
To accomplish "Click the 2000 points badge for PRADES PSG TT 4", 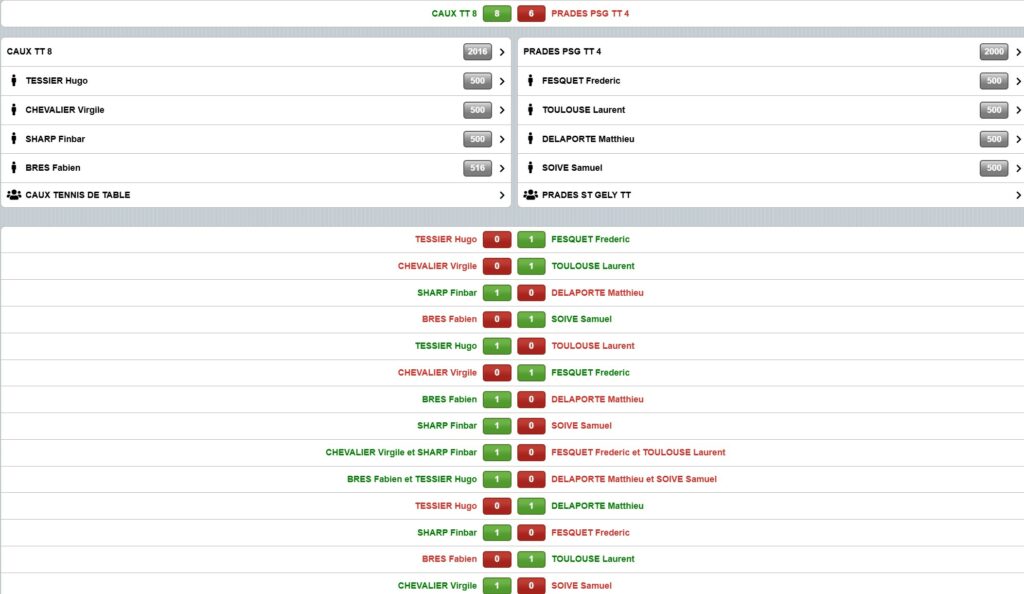I will [994, 52].
